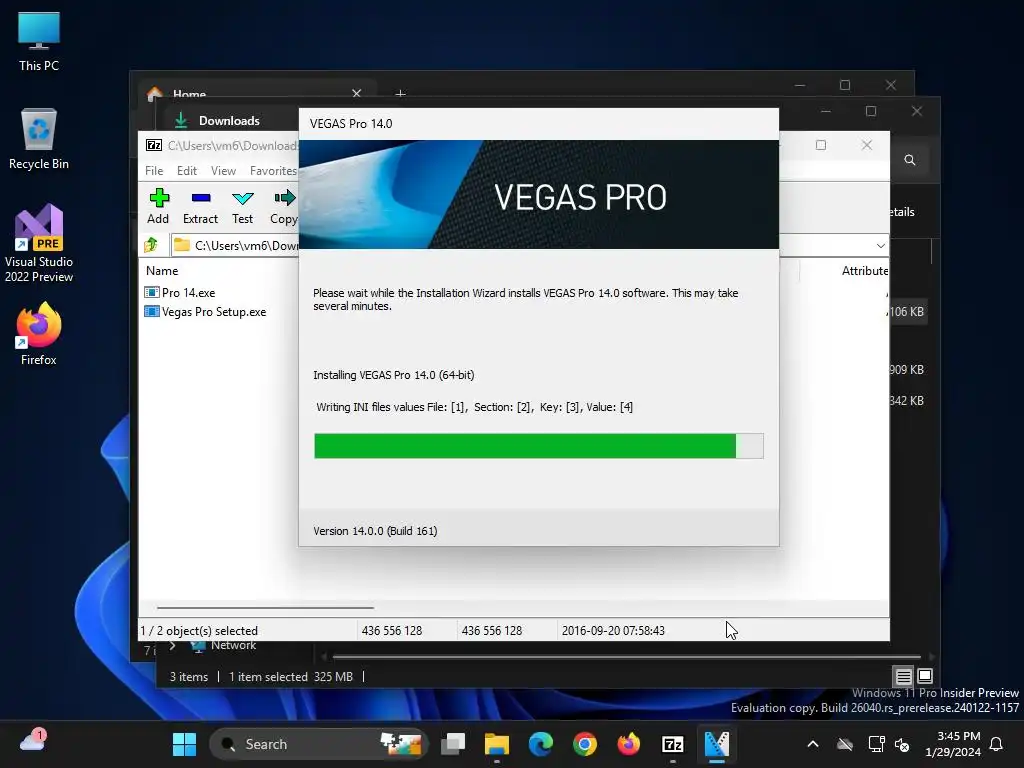Open the Edit menu in 7-Zip
This screenshot has height=768, width=1024.
point(187,170)
